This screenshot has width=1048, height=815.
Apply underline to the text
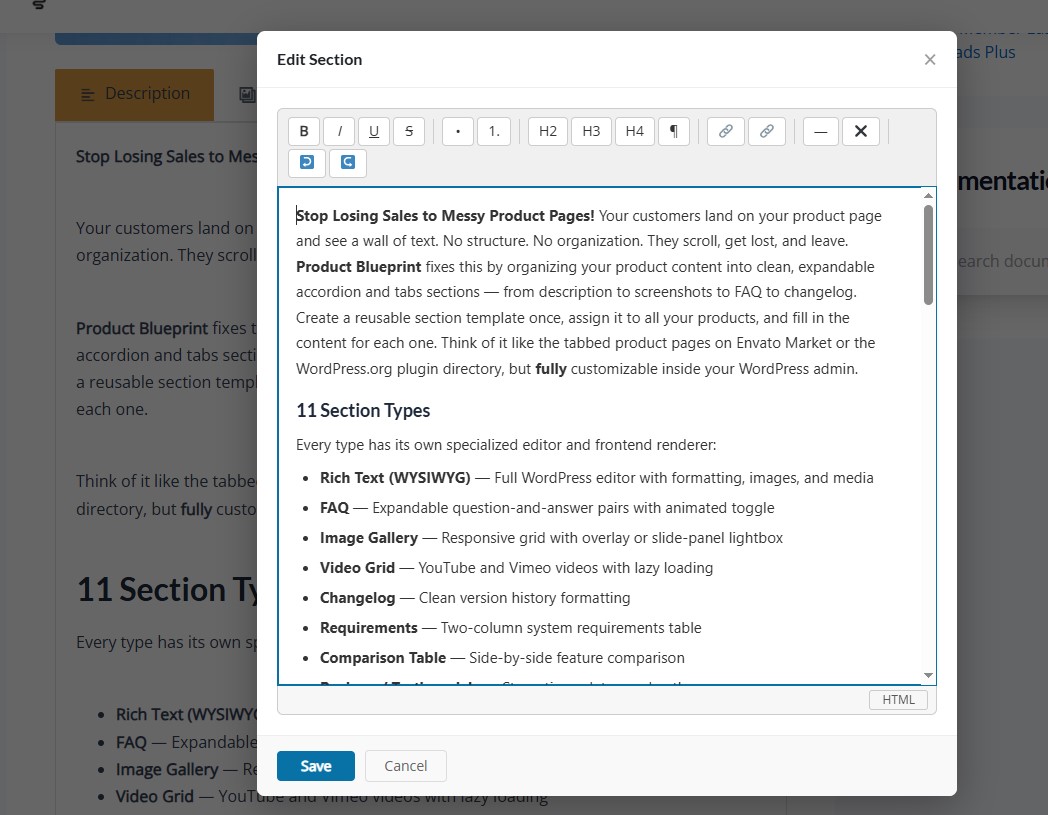[373, 130]
